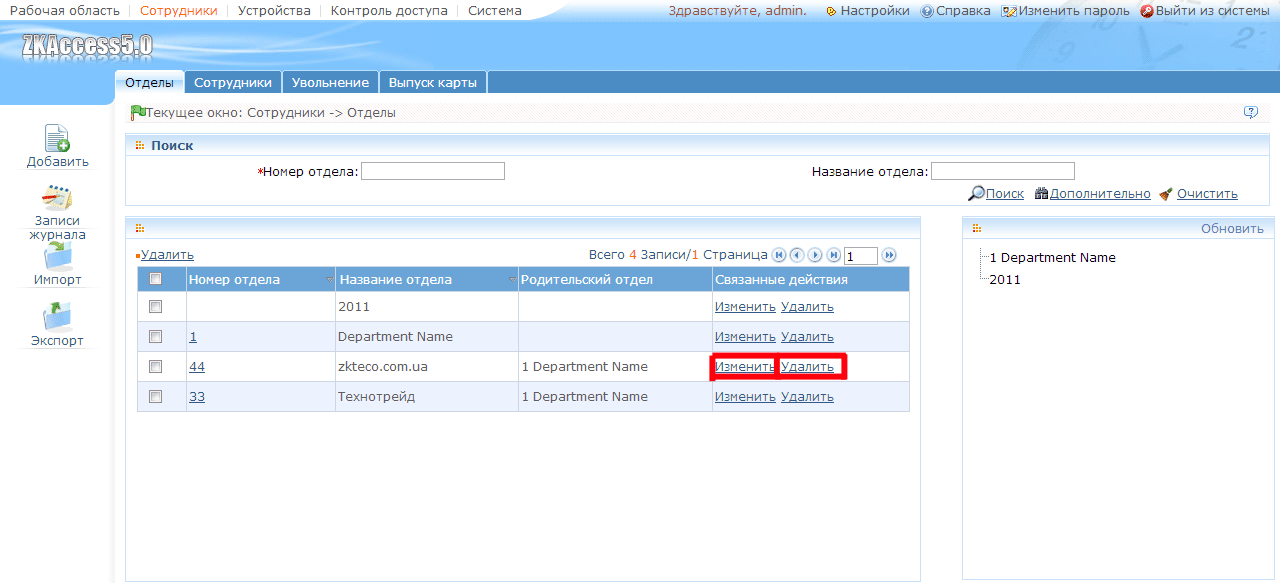
Task: Check the box for Department Name row
Action: 155,336
